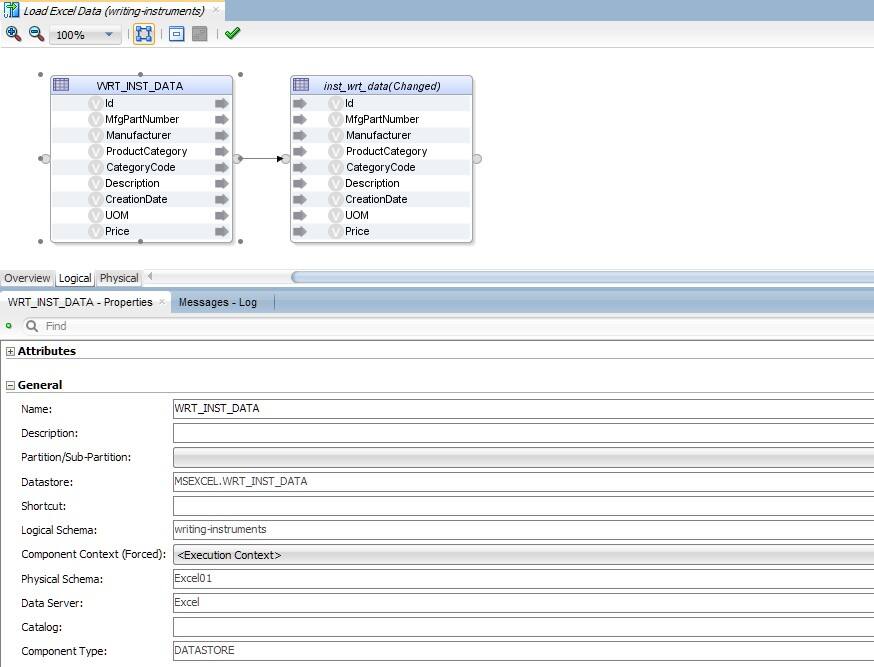Toggle the fit-to-window selection mode
The height and width of the screenshot is (667, 874).
144,33
